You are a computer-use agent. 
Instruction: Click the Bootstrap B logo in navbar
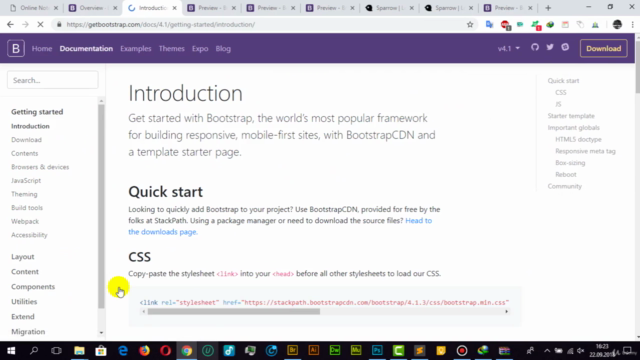pyautogui.click(x=16, y=48)
